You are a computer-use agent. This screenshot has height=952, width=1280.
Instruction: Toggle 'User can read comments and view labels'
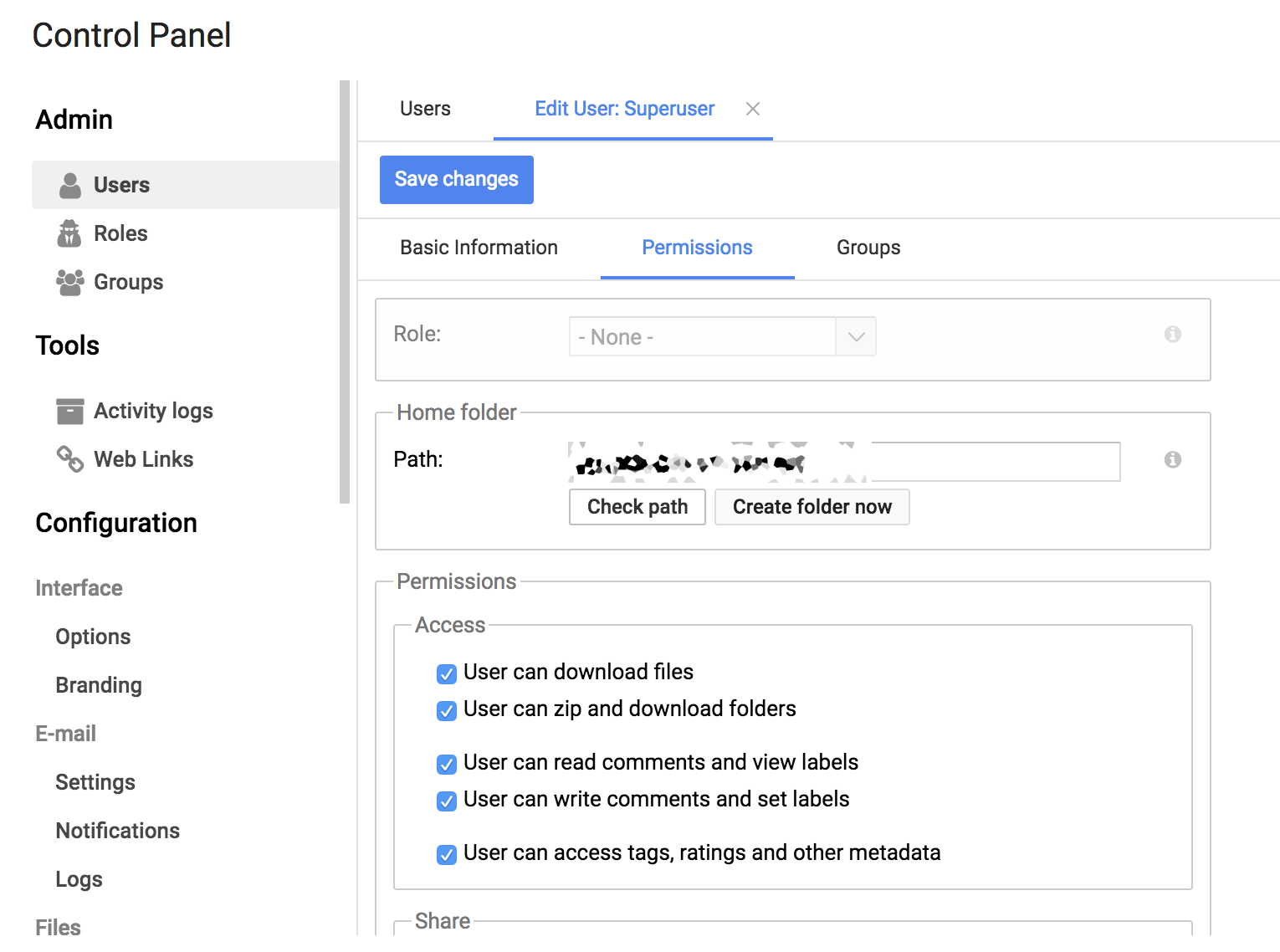447,764
